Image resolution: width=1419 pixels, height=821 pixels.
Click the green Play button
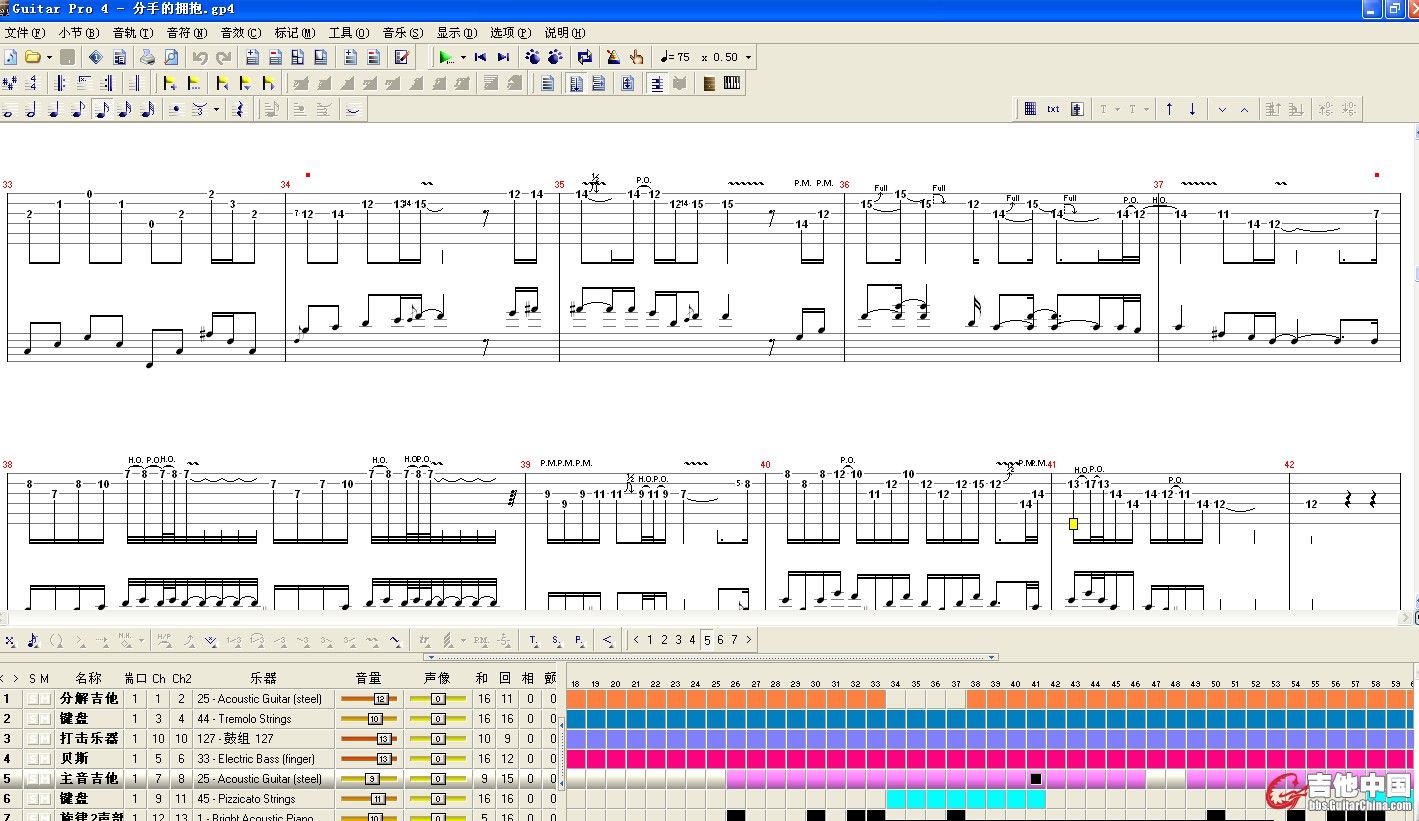click(x=445, y=57)
